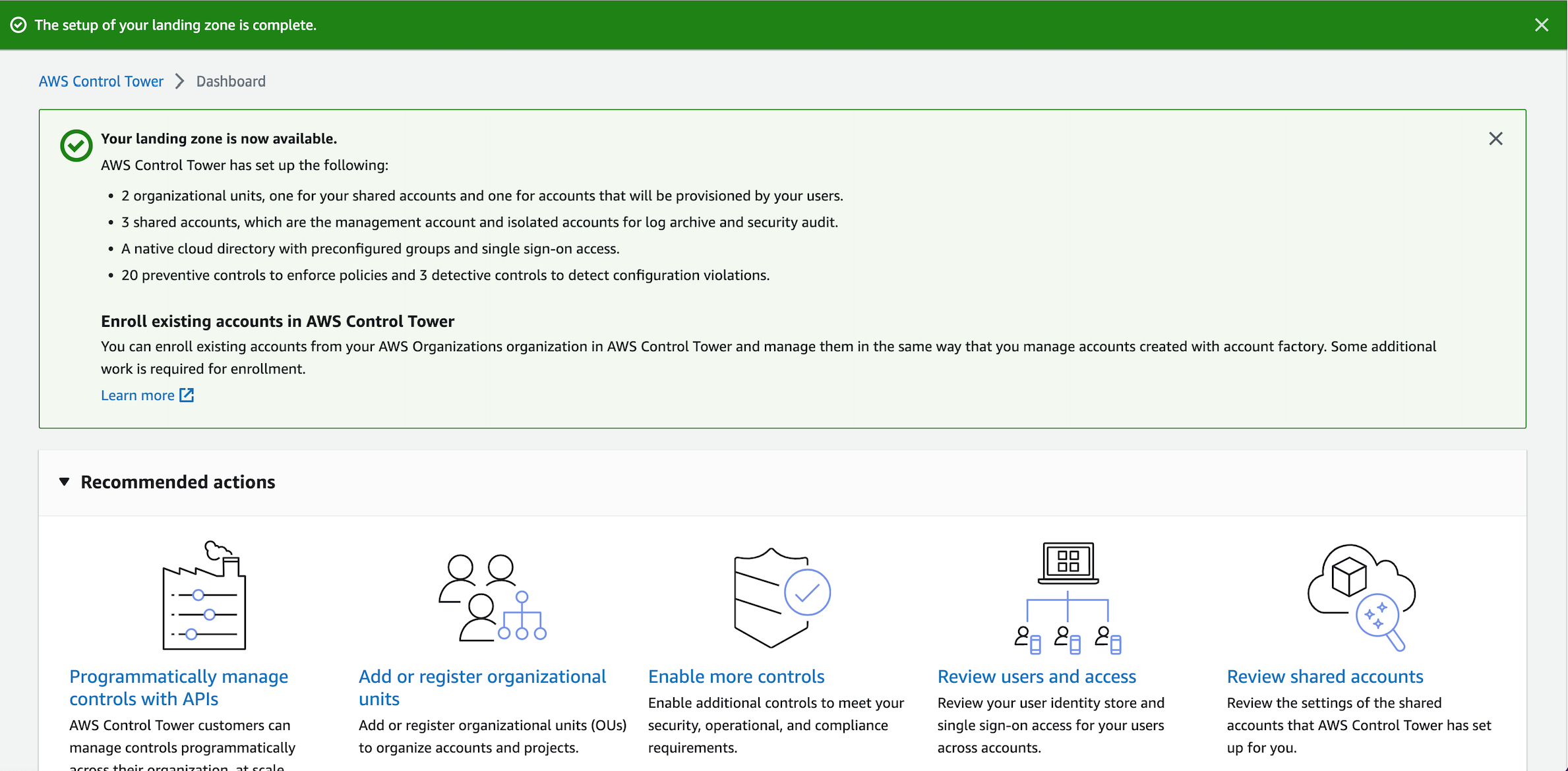Click the external link icon beside Learn more
The height and width of the screenshot is (771, 1568).
pos(187,395)
